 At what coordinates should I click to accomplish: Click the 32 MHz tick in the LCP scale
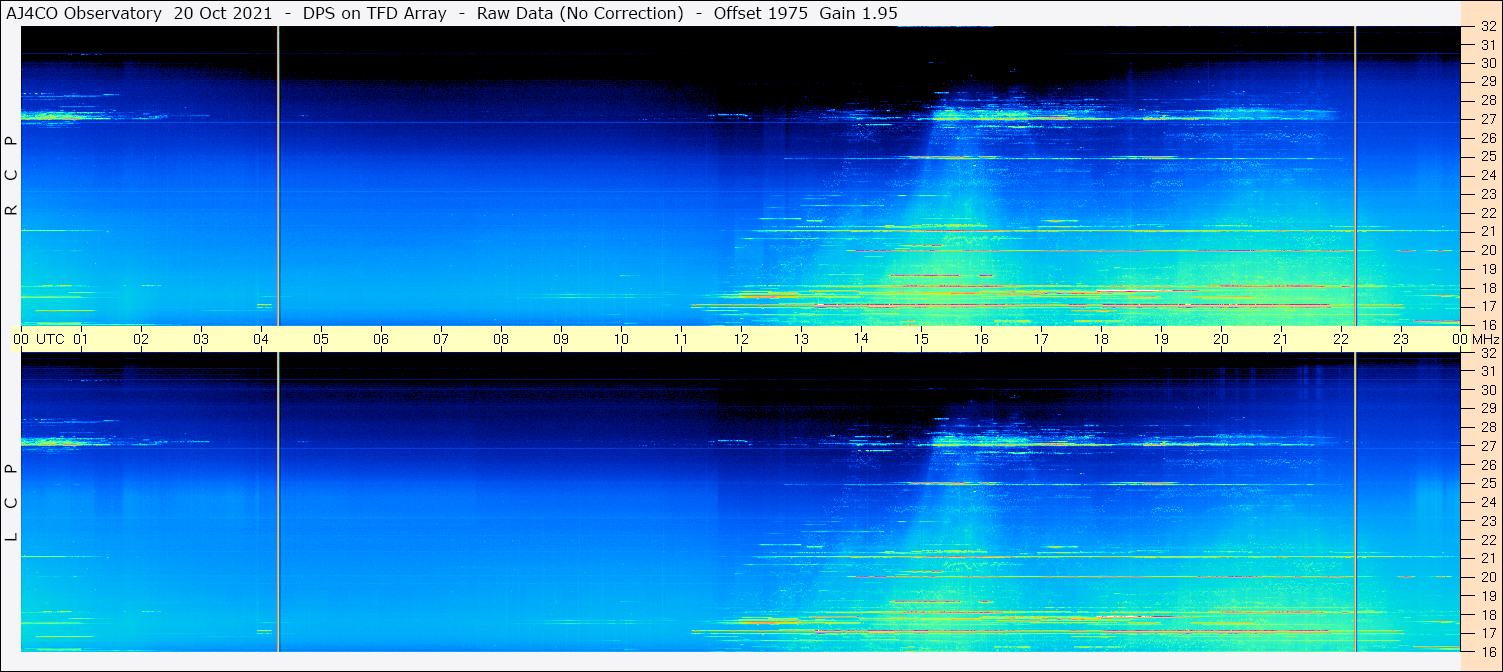(x=1487, y=353)
